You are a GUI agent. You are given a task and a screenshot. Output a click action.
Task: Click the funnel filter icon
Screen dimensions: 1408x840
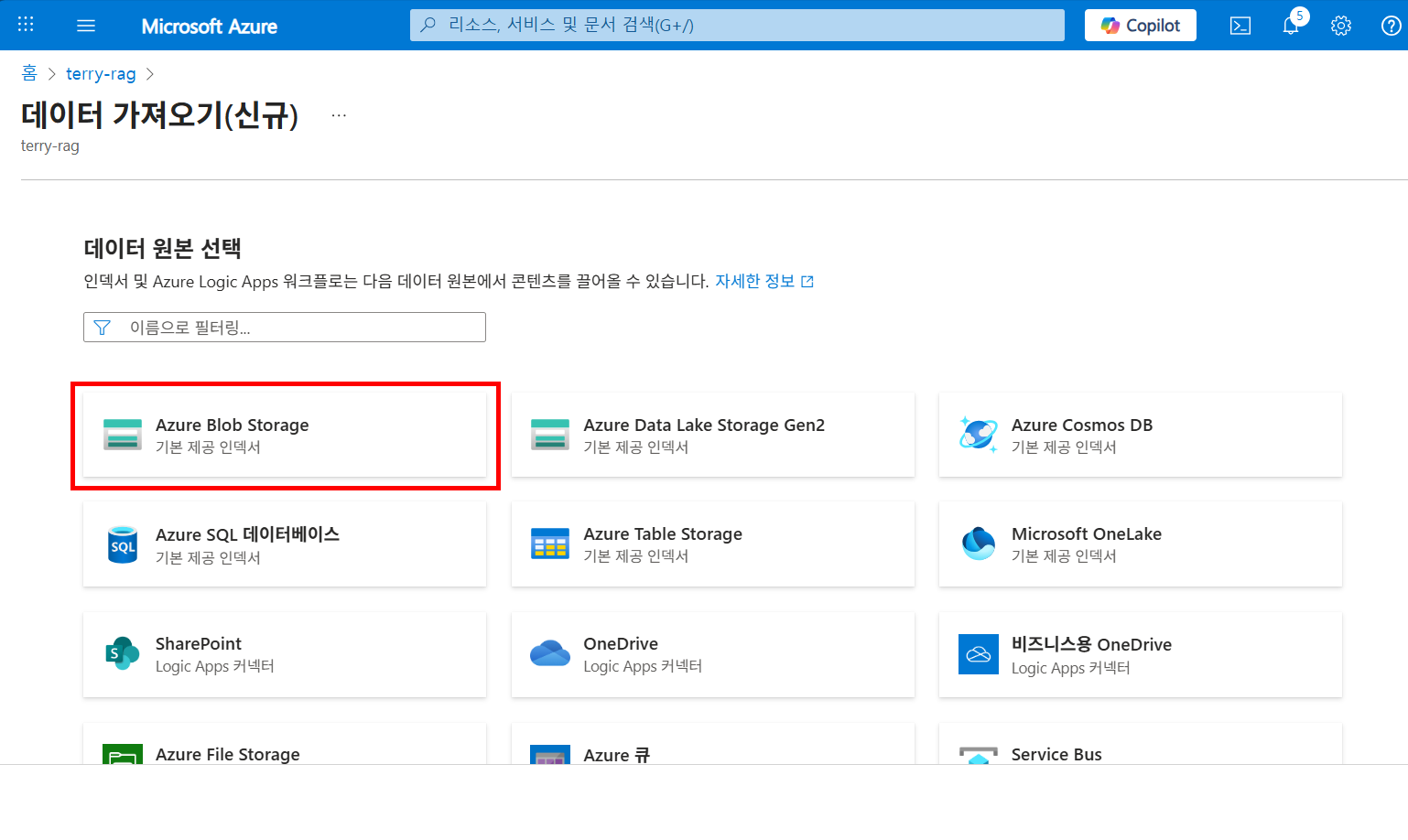pyautogui.click(x=103, y=328)
